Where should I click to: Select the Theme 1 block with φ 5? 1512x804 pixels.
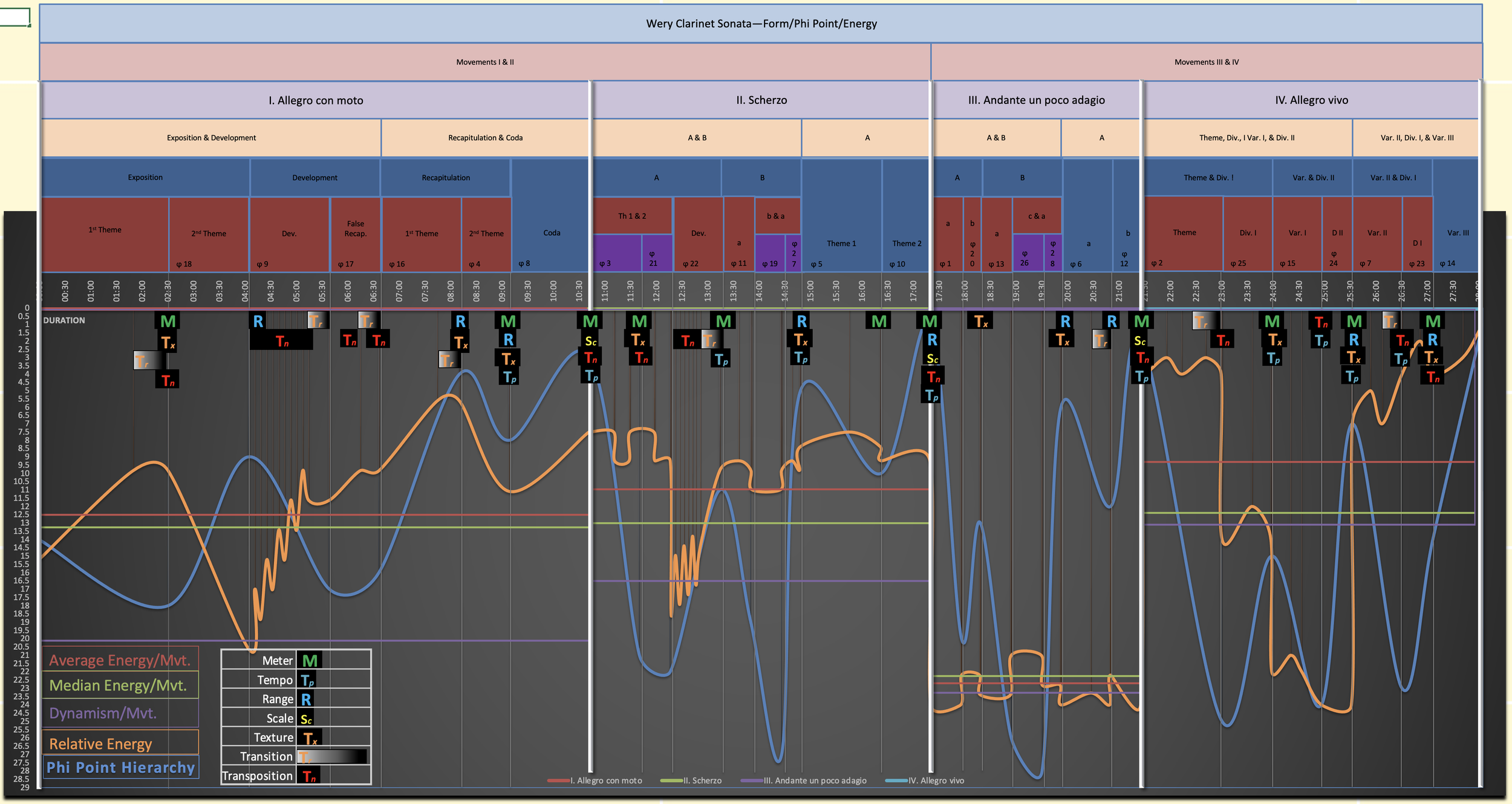pyautogui.click(x=841, y=215)
